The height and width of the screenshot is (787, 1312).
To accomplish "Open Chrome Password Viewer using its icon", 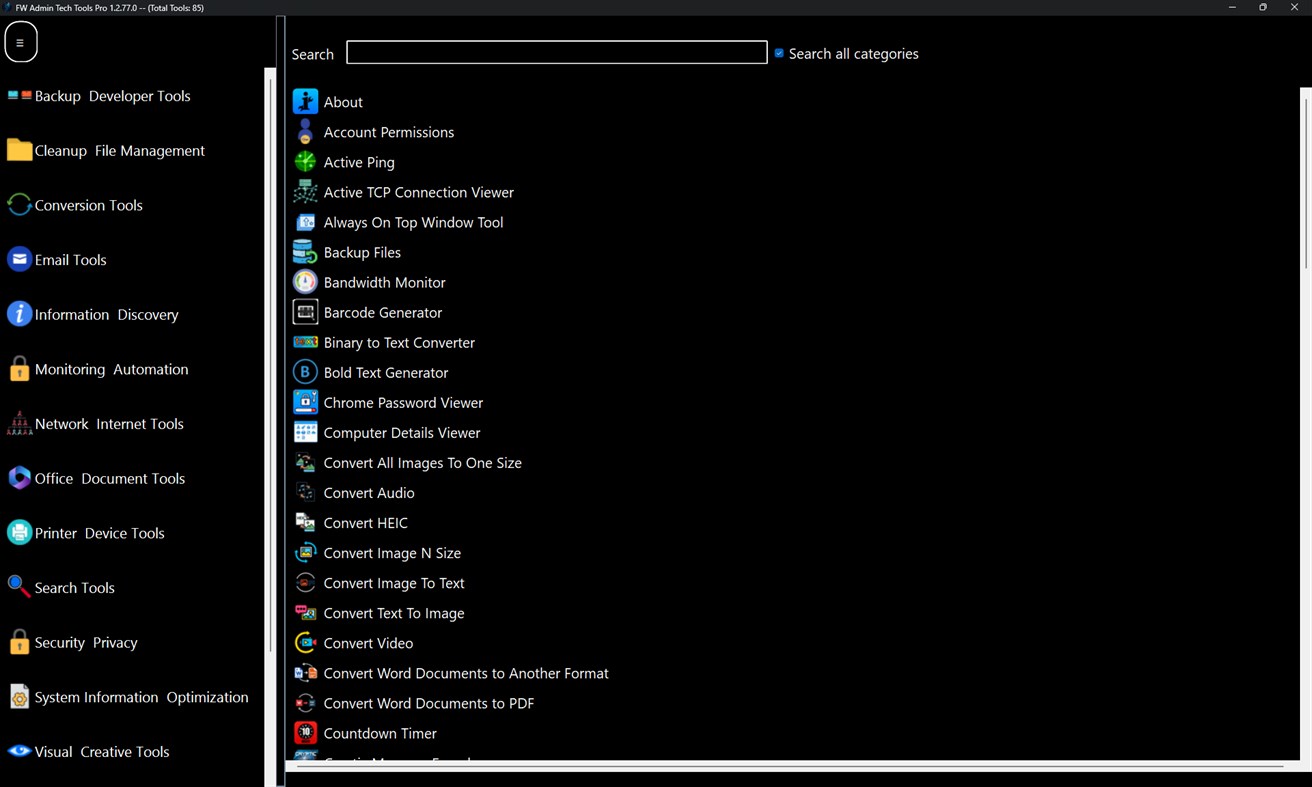I will [x=305, y=402].
